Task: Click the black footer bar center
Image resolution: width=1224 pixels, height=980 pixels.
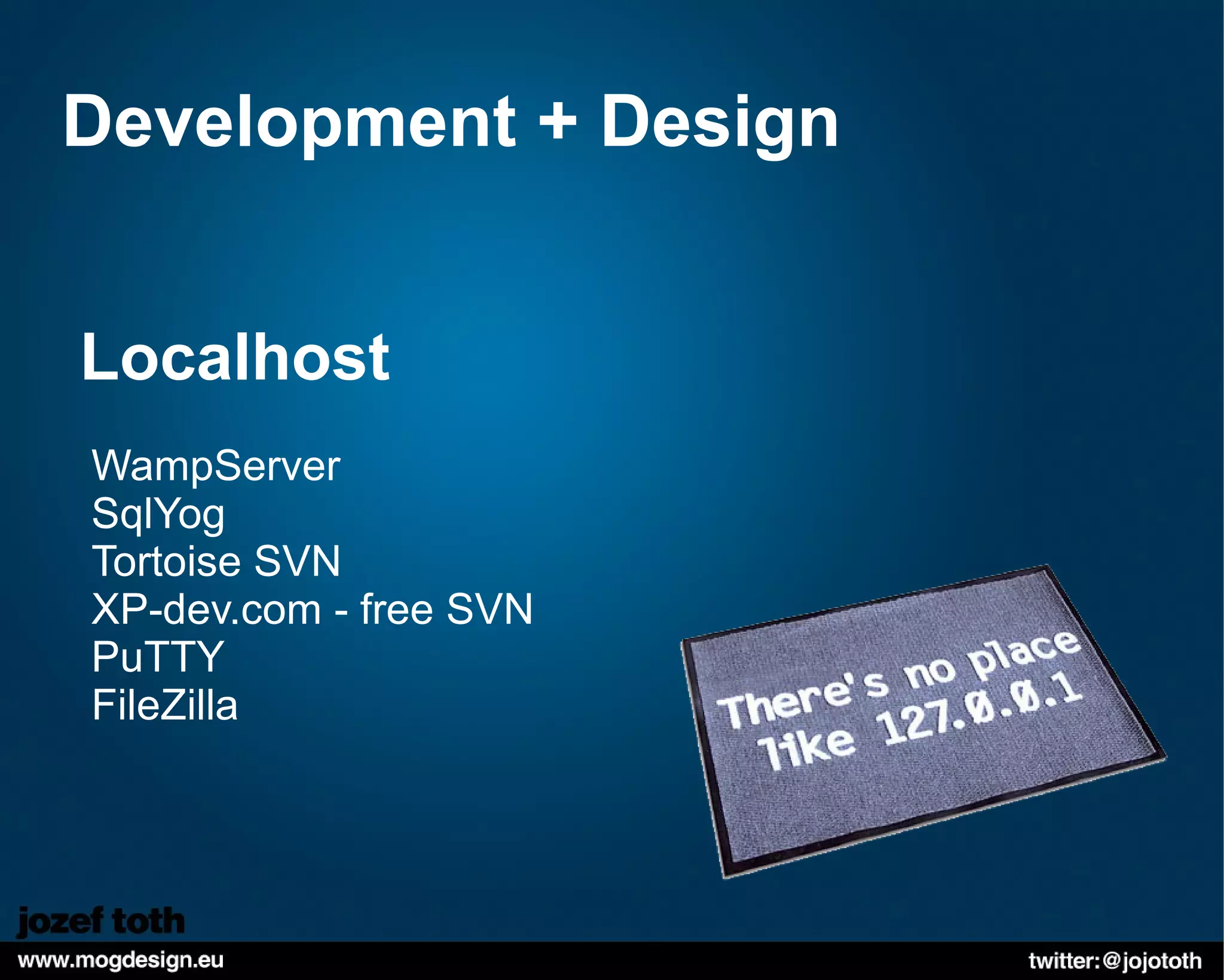Action: pos(612,961)
